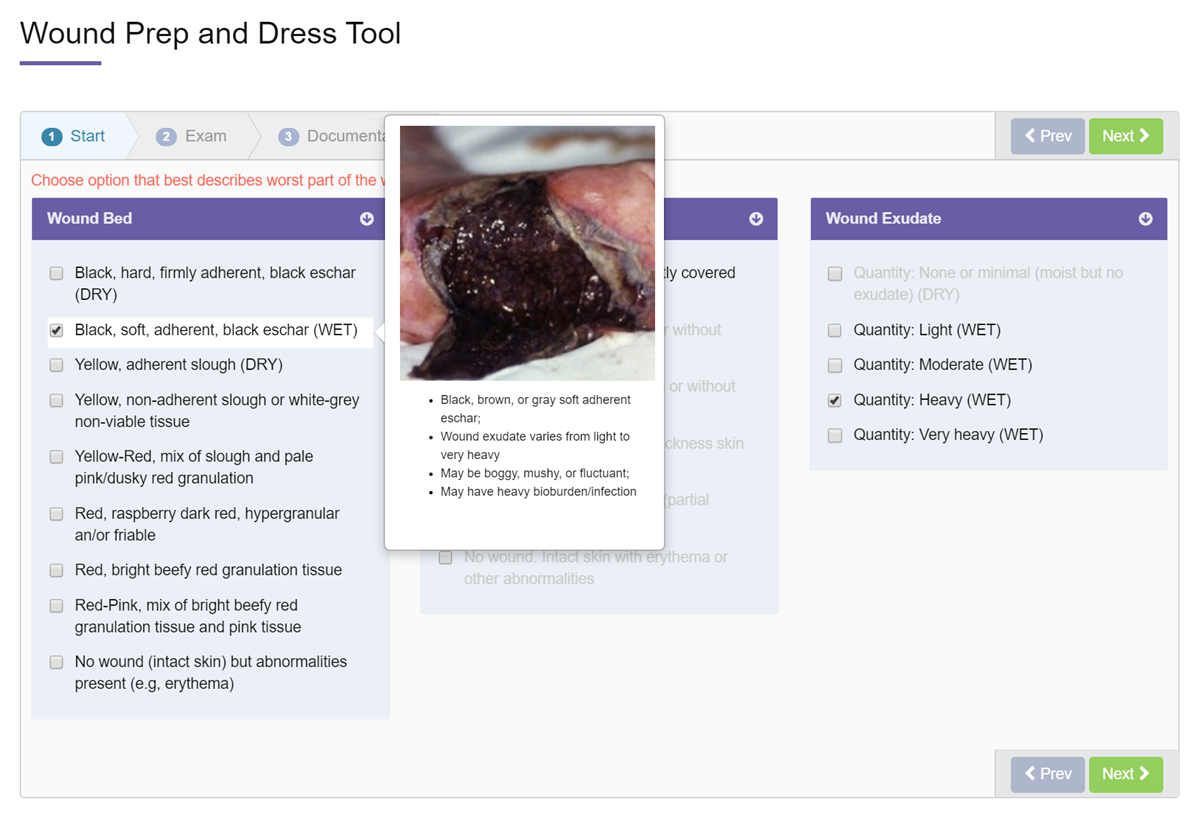This screenshot has width=1200, height=818.
Task: Click the right chevron on bottom Next button
Action: coord(1143,773)
